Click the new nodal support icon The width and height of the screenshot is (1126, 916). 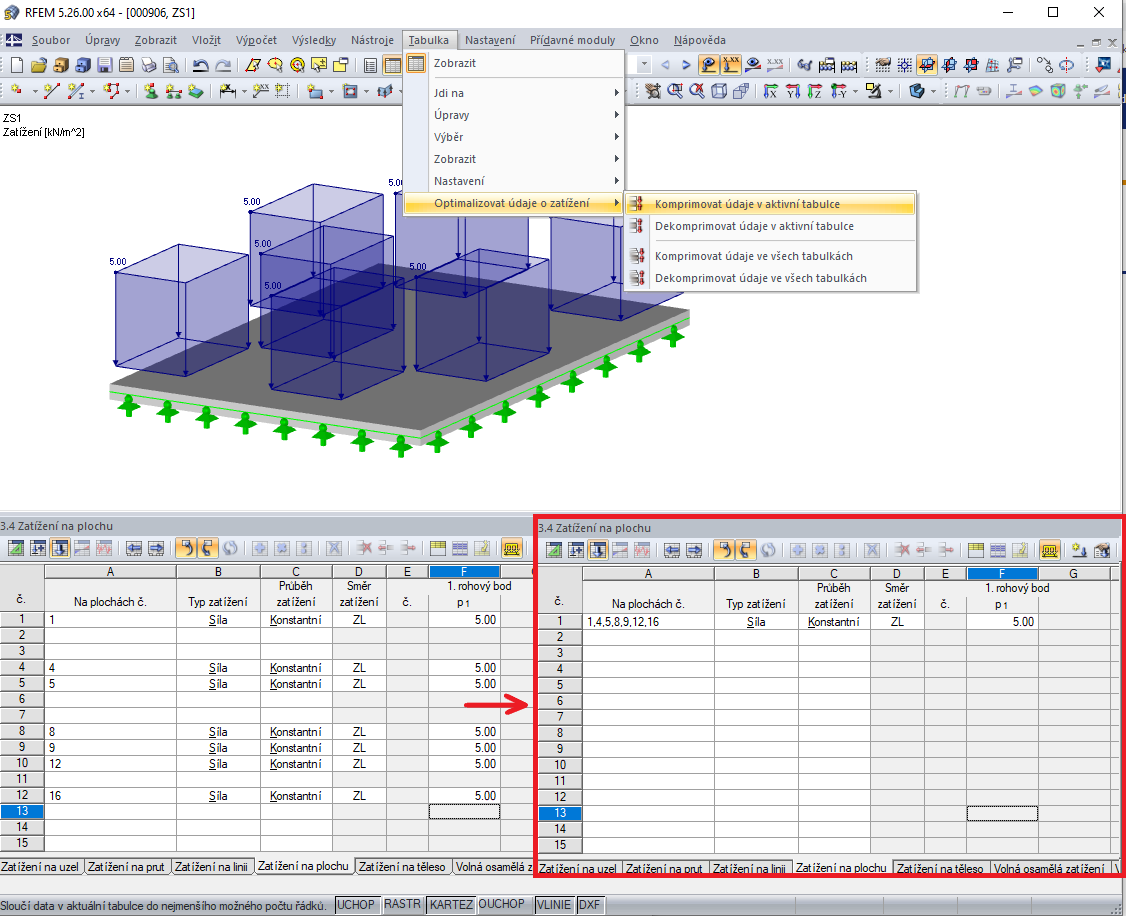point(151,91)
